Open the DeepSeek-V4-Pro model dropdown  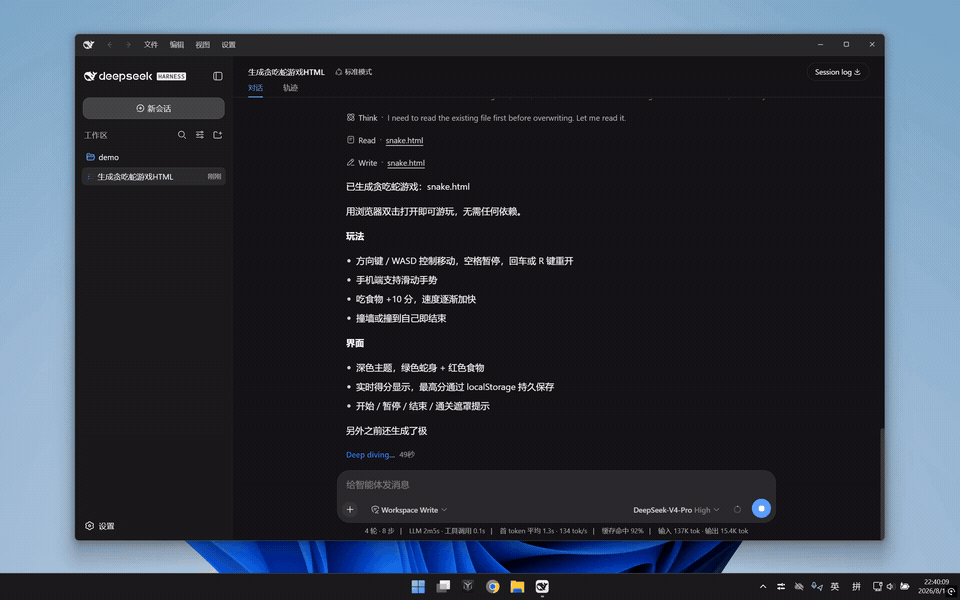pyautogui.click(x=676, y=509)
